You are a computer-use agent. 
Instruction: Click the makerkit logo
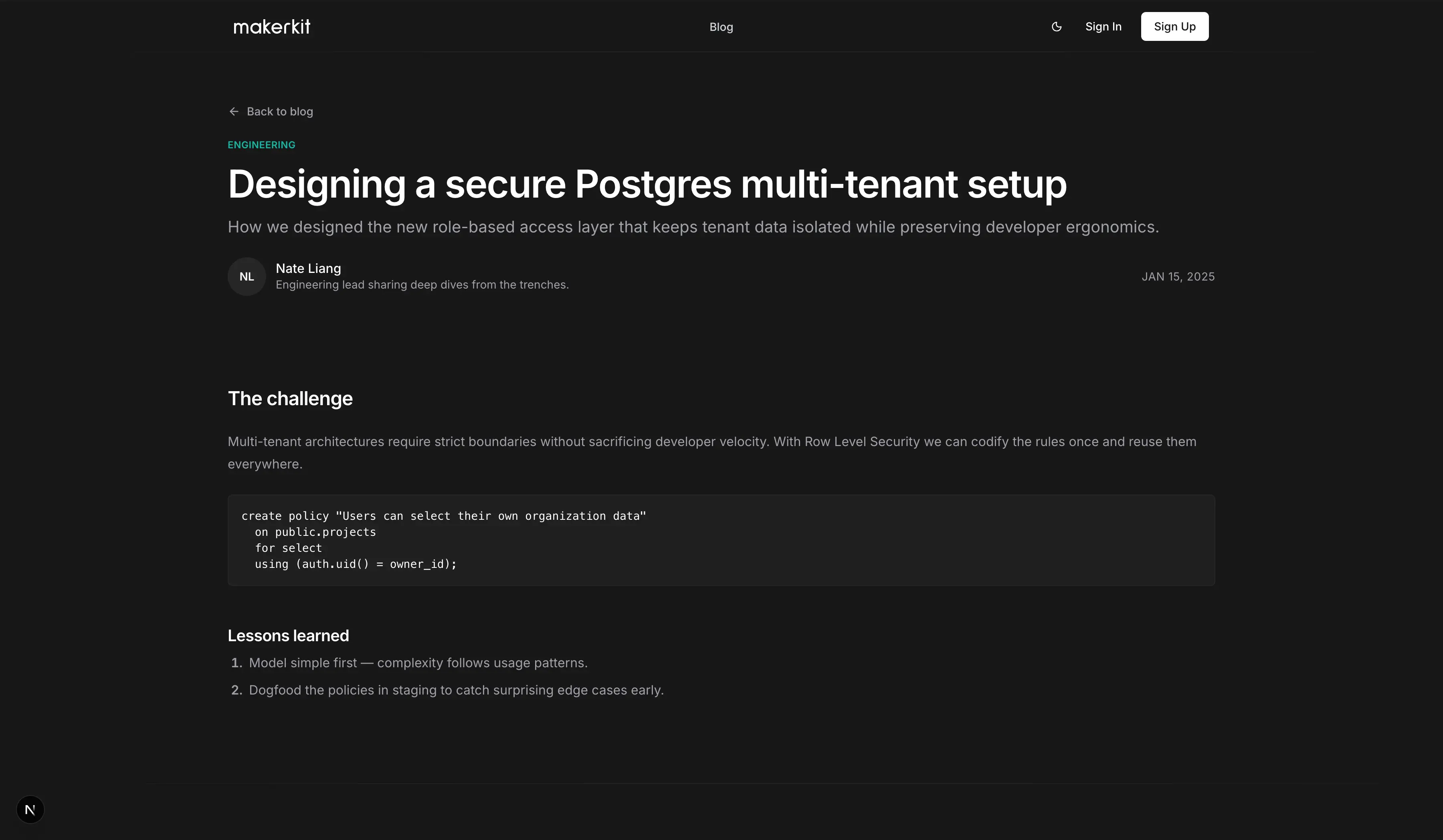pyautogui.click(x=271, y=26)
